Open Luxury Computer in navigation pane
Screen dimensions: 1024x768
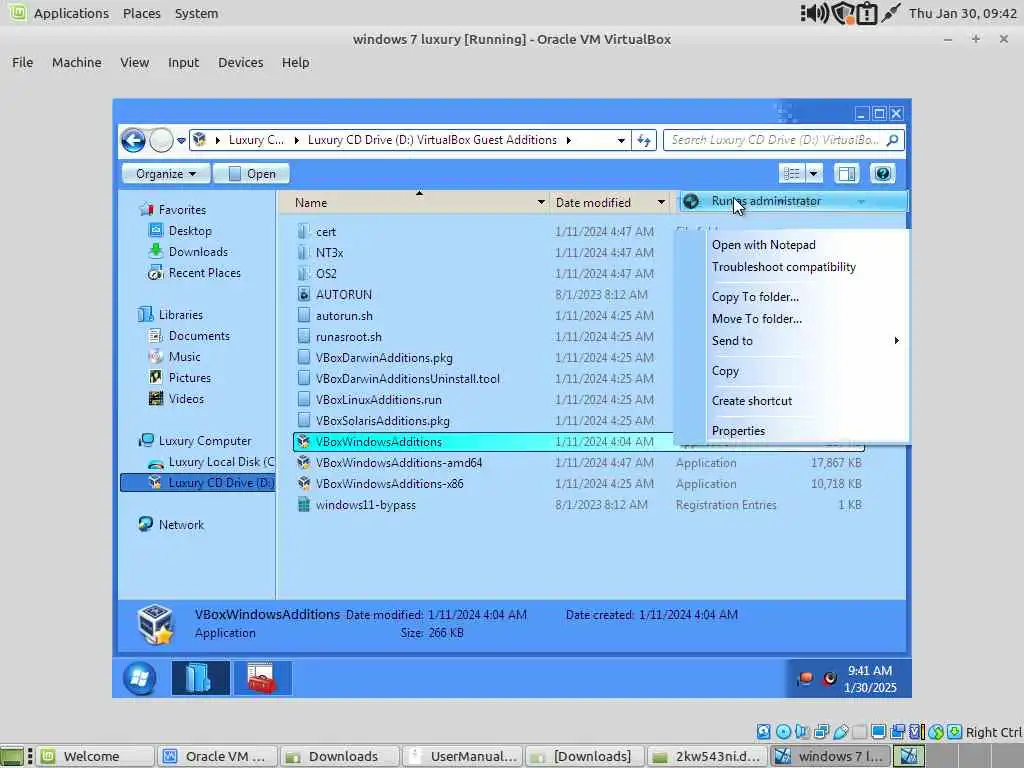204,441
